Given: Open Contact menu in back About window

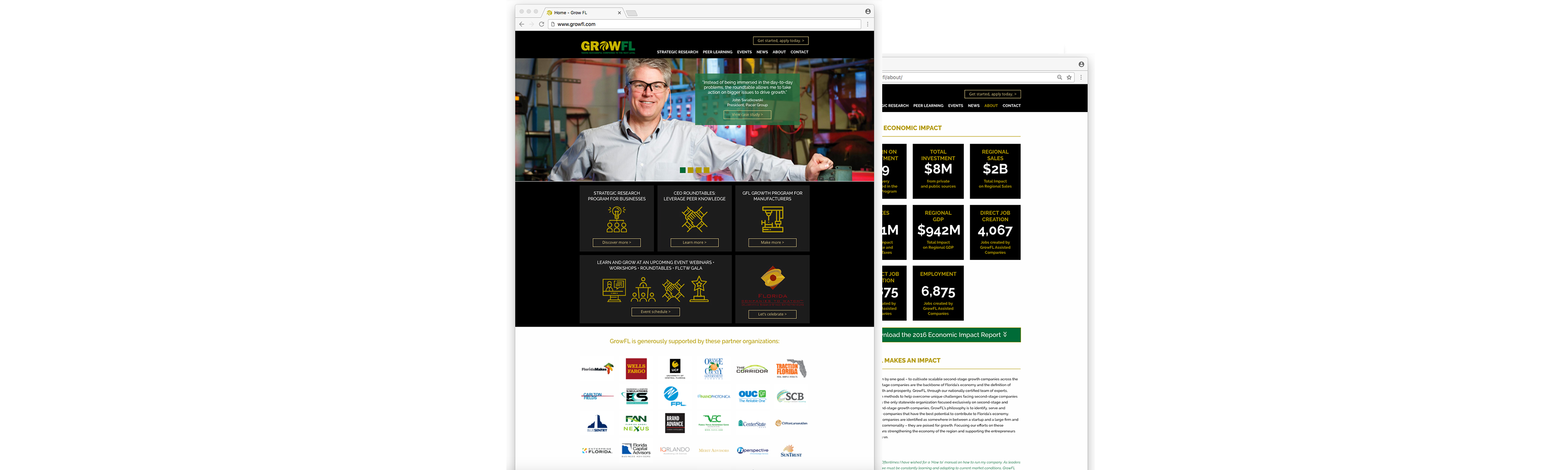Looking at the screenshot, I should 1012,106.
